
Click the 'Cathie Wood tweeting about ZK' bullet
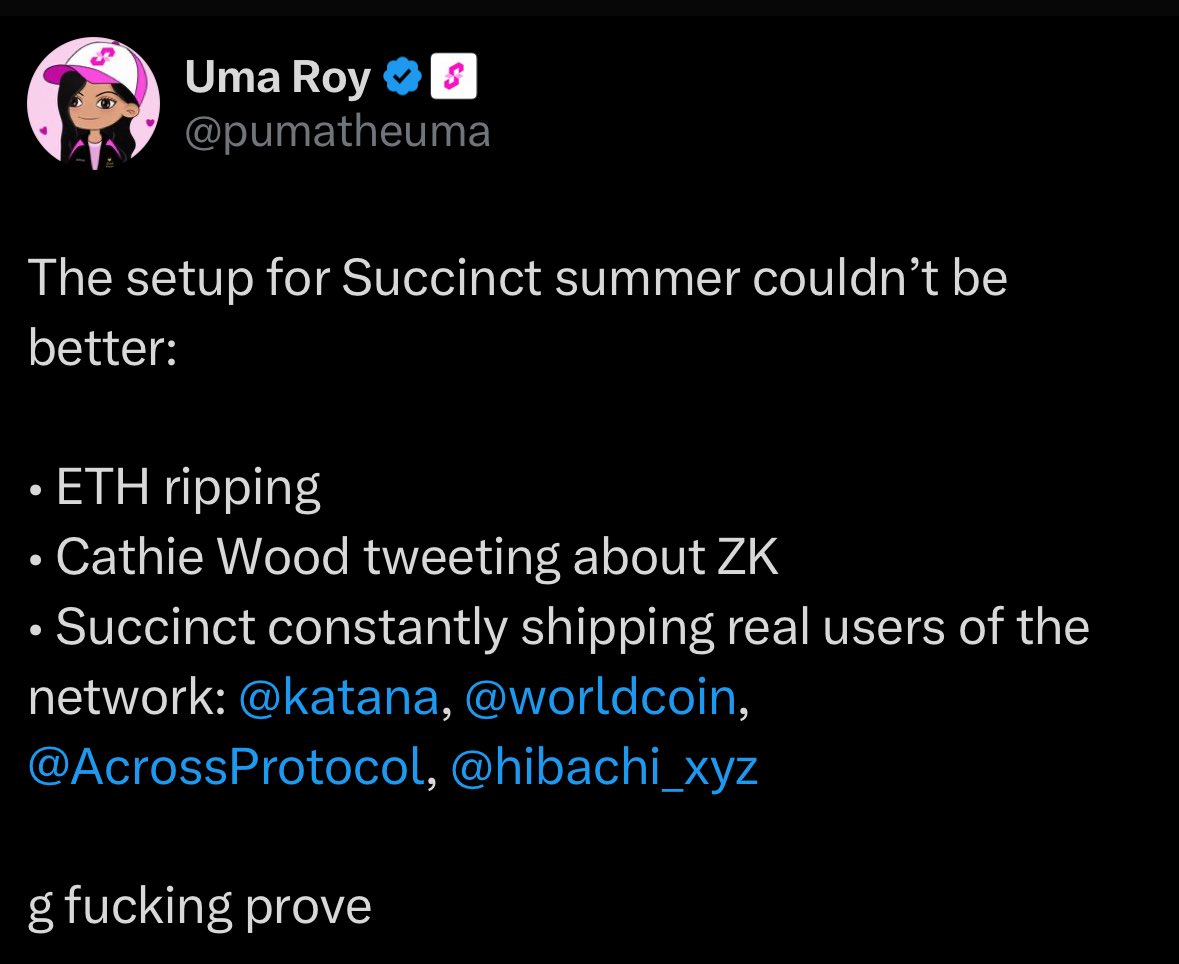(403, 557)
